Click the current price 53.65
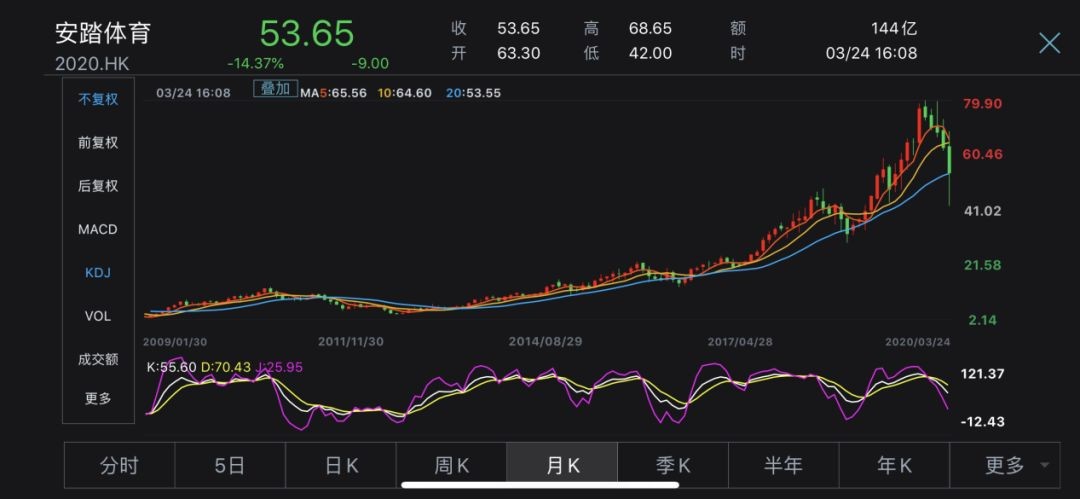 307,33
